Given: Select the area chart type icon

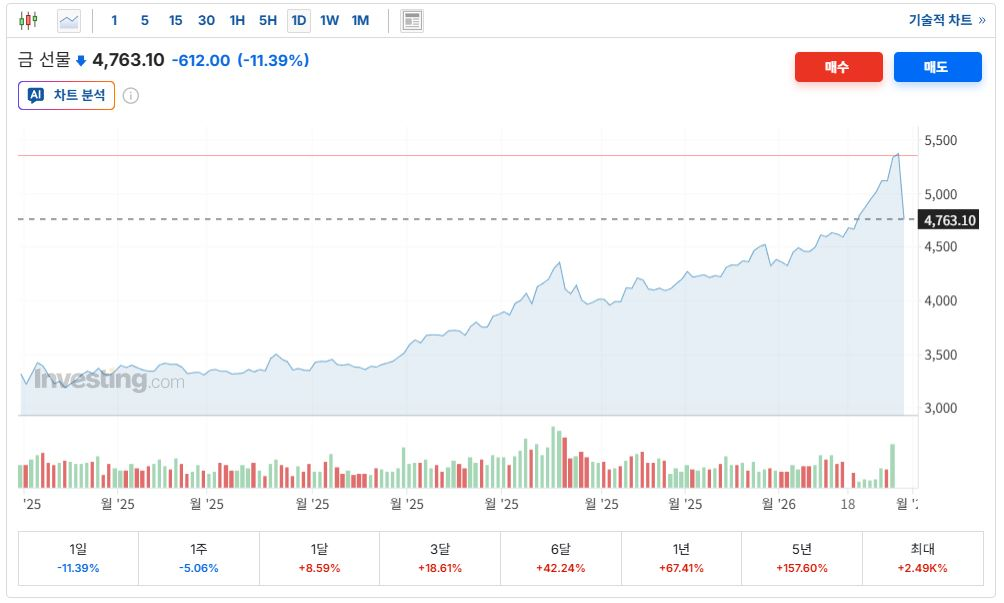Looking at the screenshot, I should pos(69,20).
